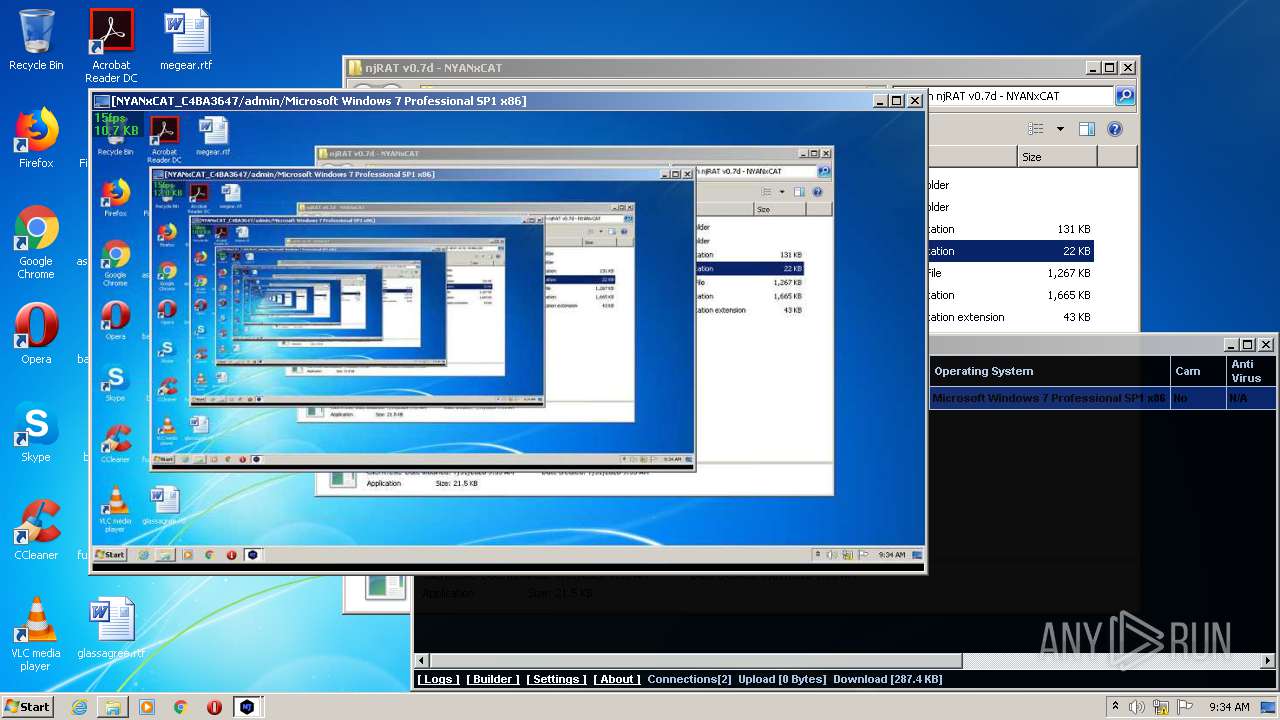Screen dimensions: 1280x720
Task: Open network status icon in the system tray
Action: click(x=1161, y=707)
